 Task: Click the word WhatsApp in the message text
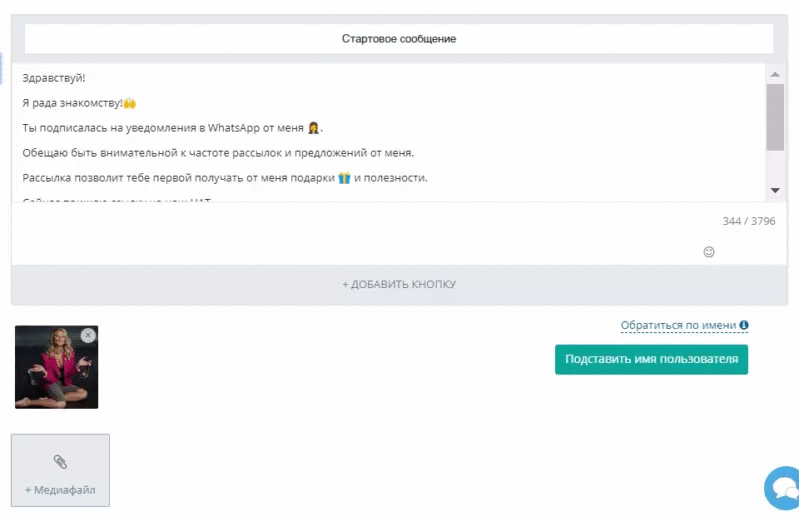point(233,128)
